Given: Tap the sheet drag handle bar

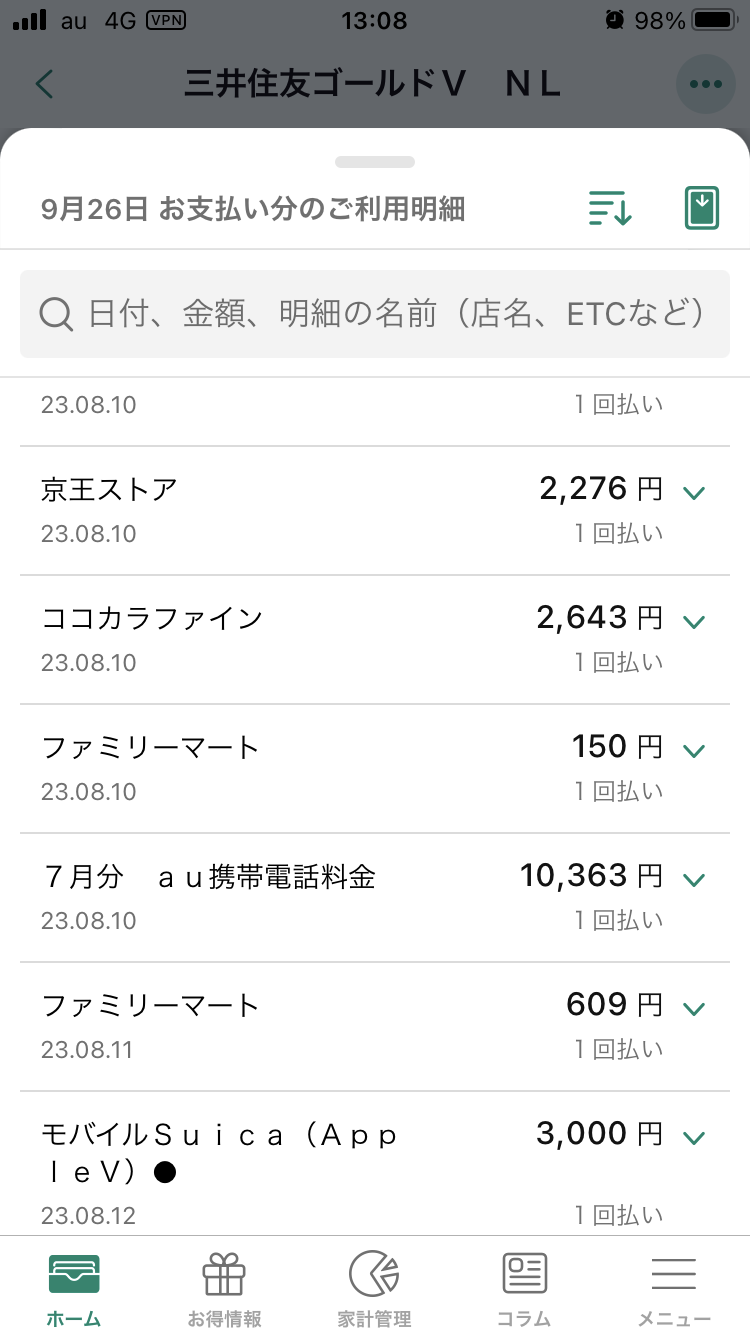Looking at the screenshot, I should [x=375, y=162].
